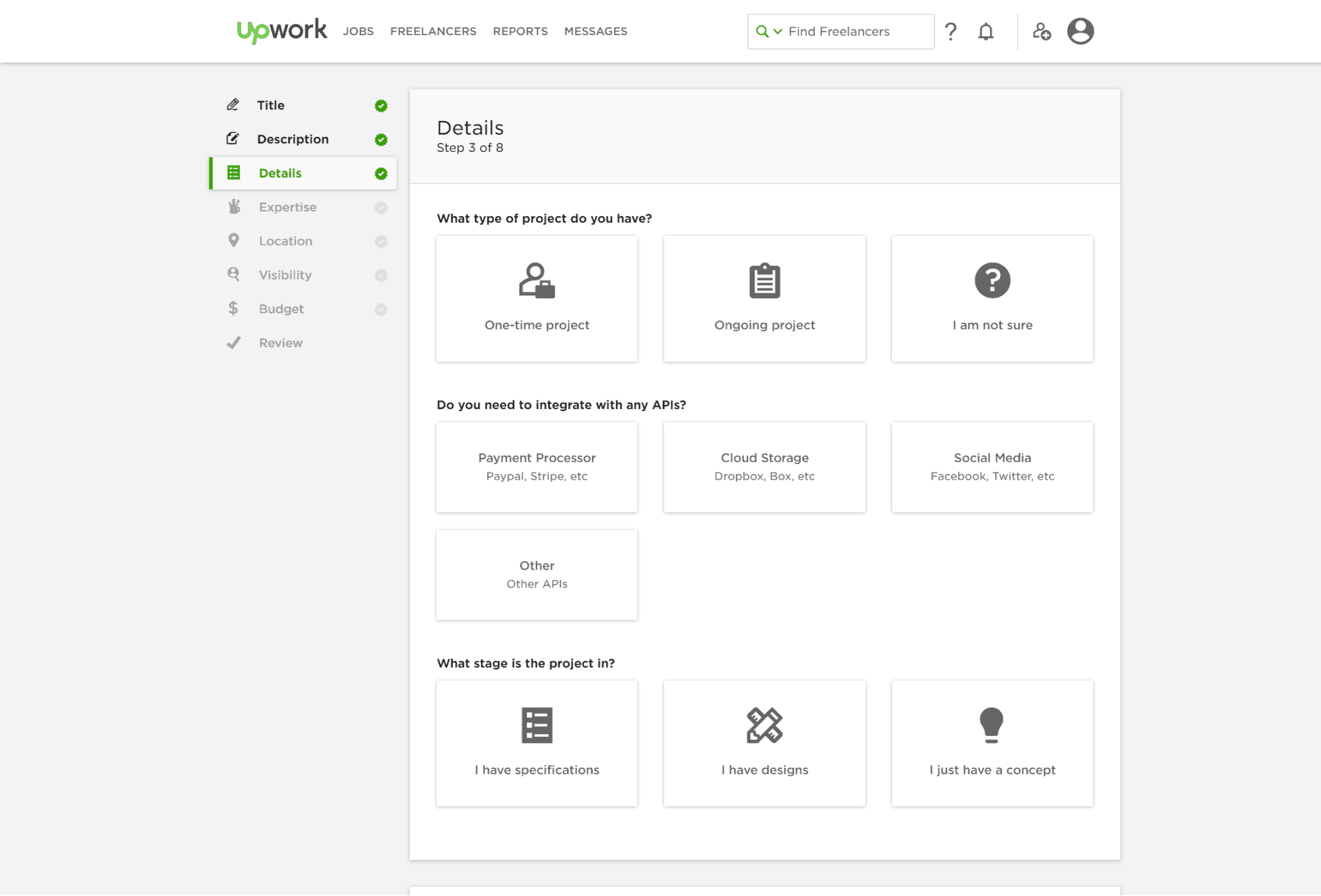1321x896 pixels.
Task: Go to the Review step
Action: 303,342
